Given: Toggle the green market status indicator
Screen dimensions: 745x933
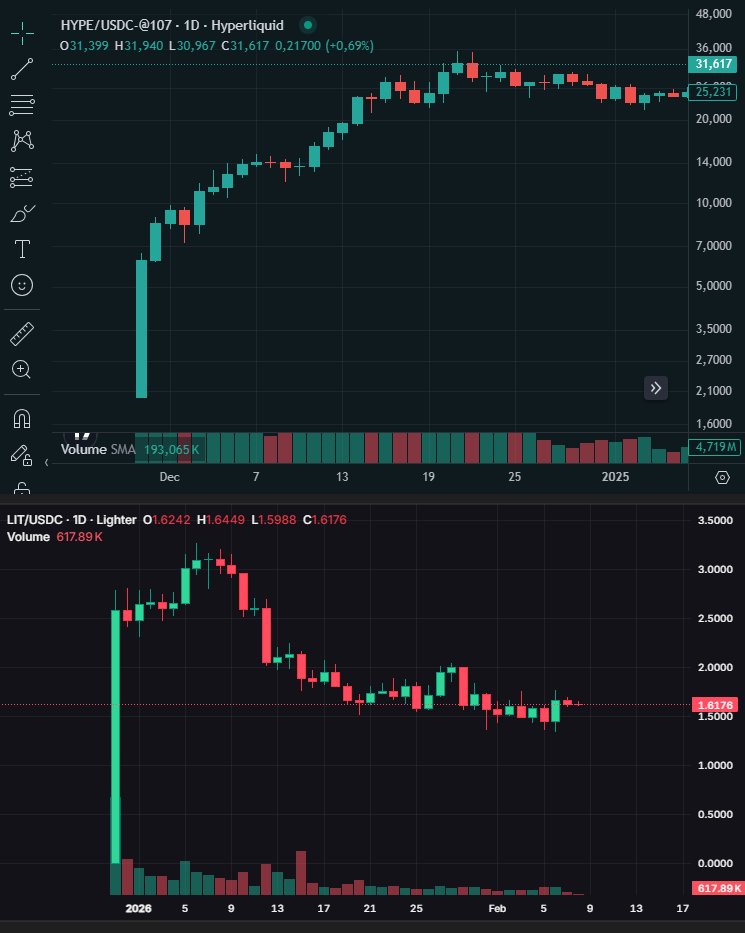Looking at the screenshot, I should click(x=308, y=24).
